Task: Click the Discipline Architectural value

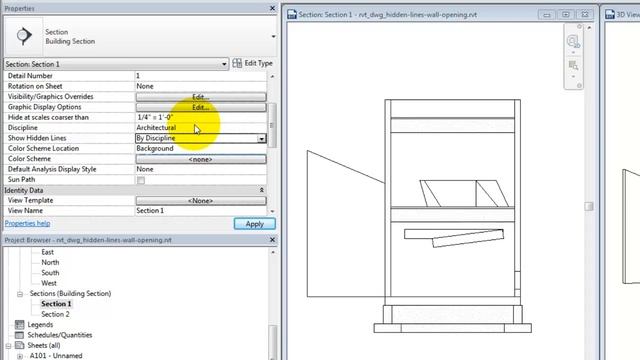Action: pyautogui.click(x=200, y=128)
